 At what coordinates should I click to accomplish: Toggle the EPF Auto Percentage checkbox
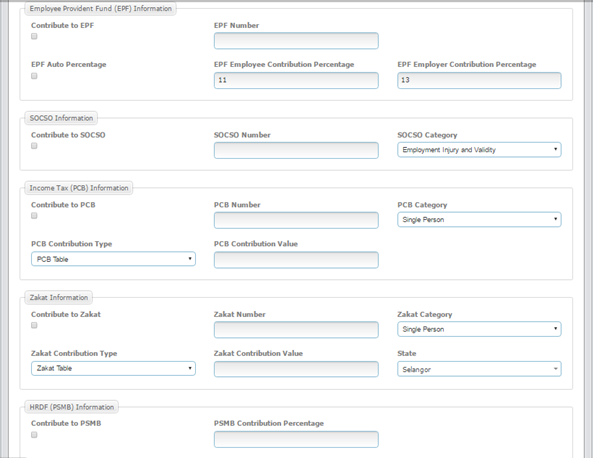pos(34,76)
